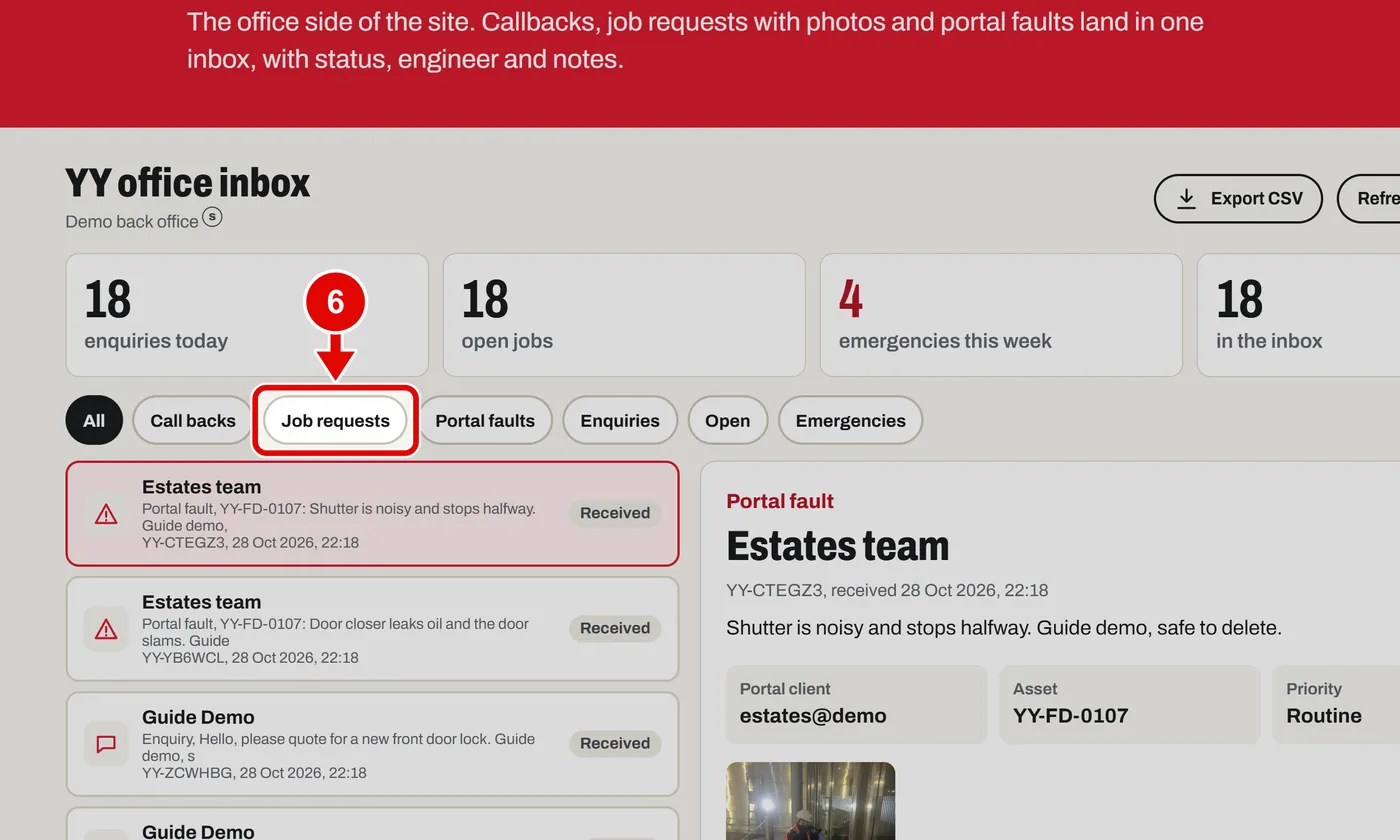The width and height of the screenshot is (1400, 840).
Task: Click the 4 emergencies this week card
Action: tap(1001, 315)
